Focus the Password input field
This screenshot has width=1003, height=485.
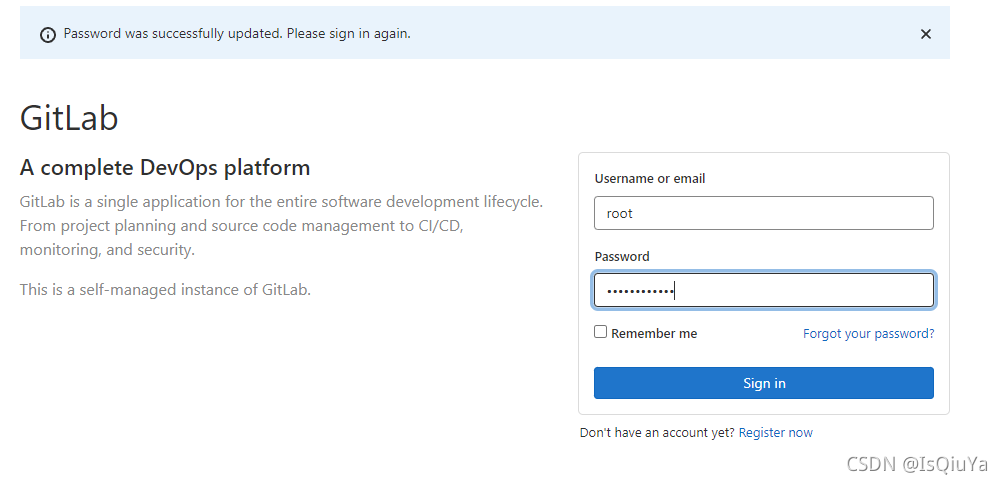click(763, 291)
